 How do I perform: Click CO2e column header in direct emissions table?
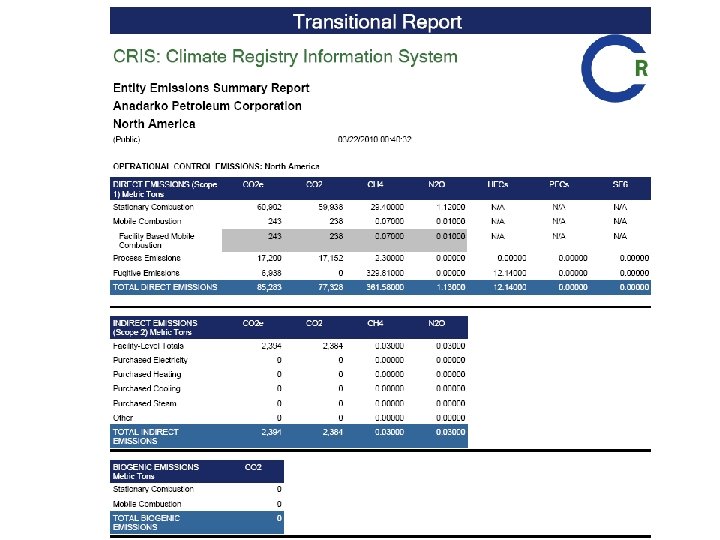(x=253, y=184)
